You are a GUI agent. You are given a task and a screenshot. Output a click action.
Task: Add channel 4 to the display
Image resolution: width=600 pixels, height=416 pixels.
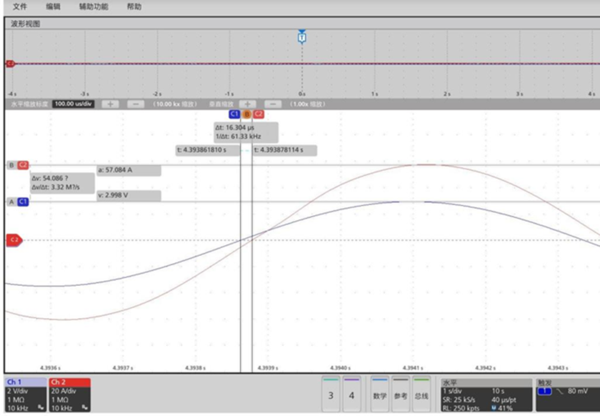coord(351,397)
